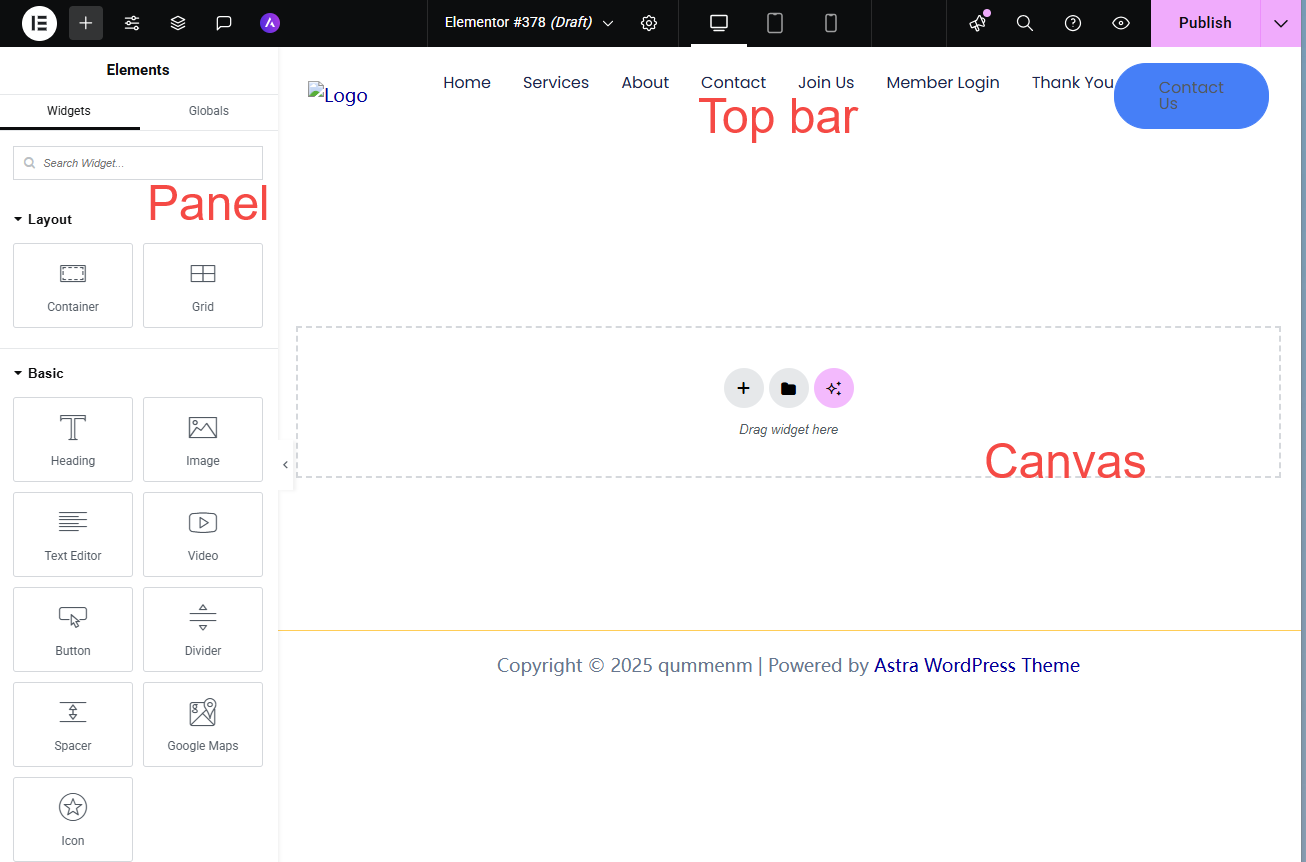
Task: Click the What's New megaphone icon
Action: point(977,23)
